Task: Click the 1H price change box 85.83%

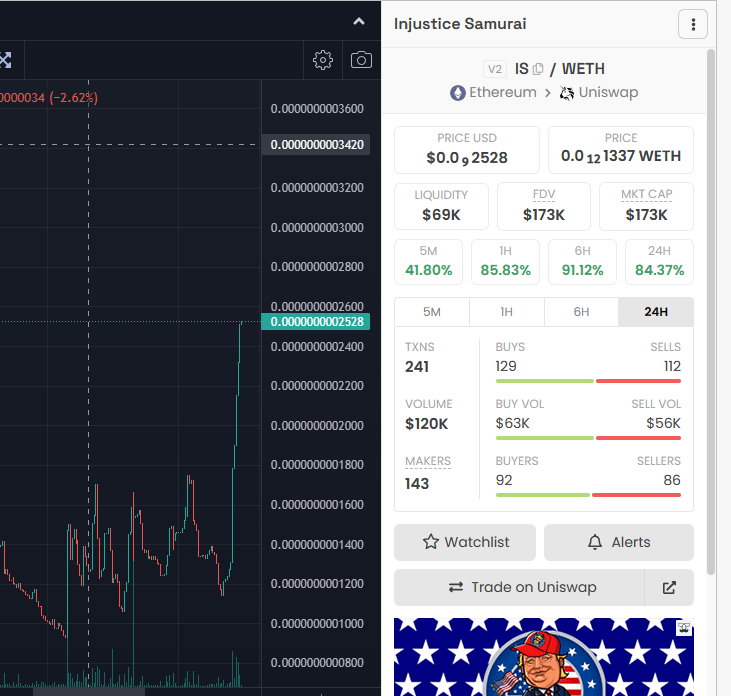Action: pyautogui.click(x=505, y=262)
